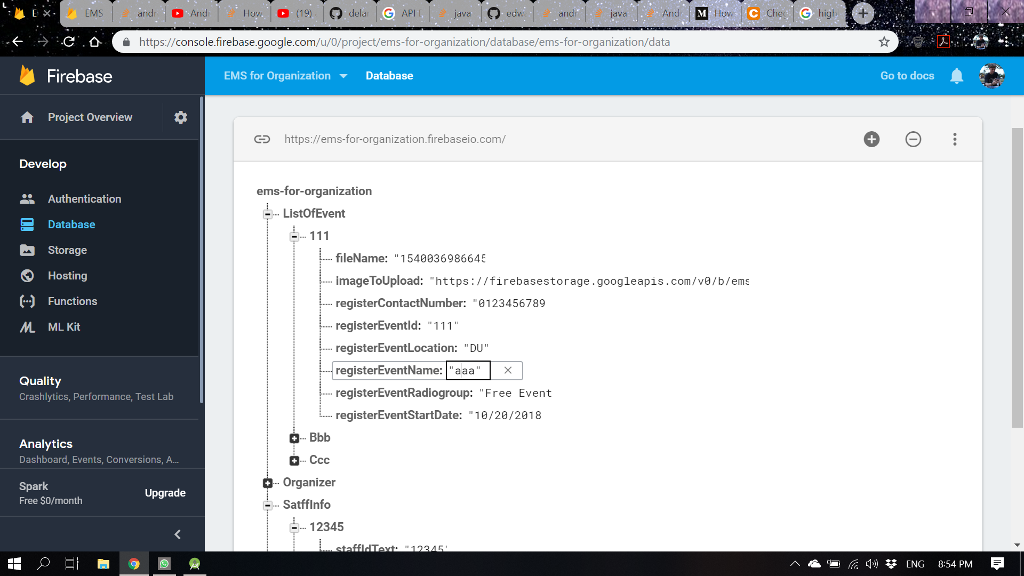The image size is (1024, 576).
Task: Click the database link icon beside the URL
Action: 262,139
